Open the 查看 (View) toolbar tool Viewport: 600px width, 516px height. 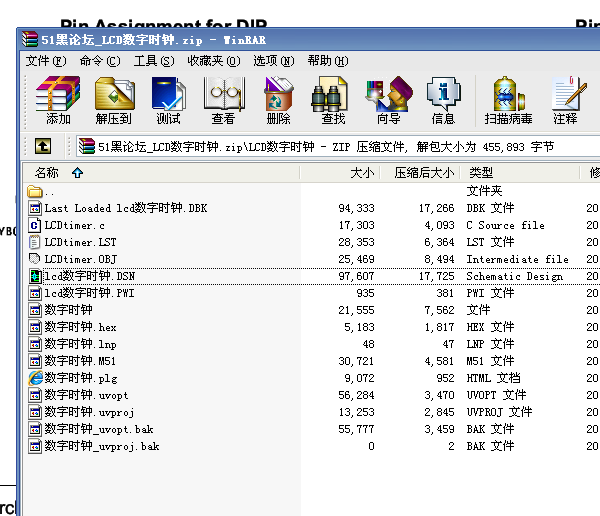click(223, 100)
